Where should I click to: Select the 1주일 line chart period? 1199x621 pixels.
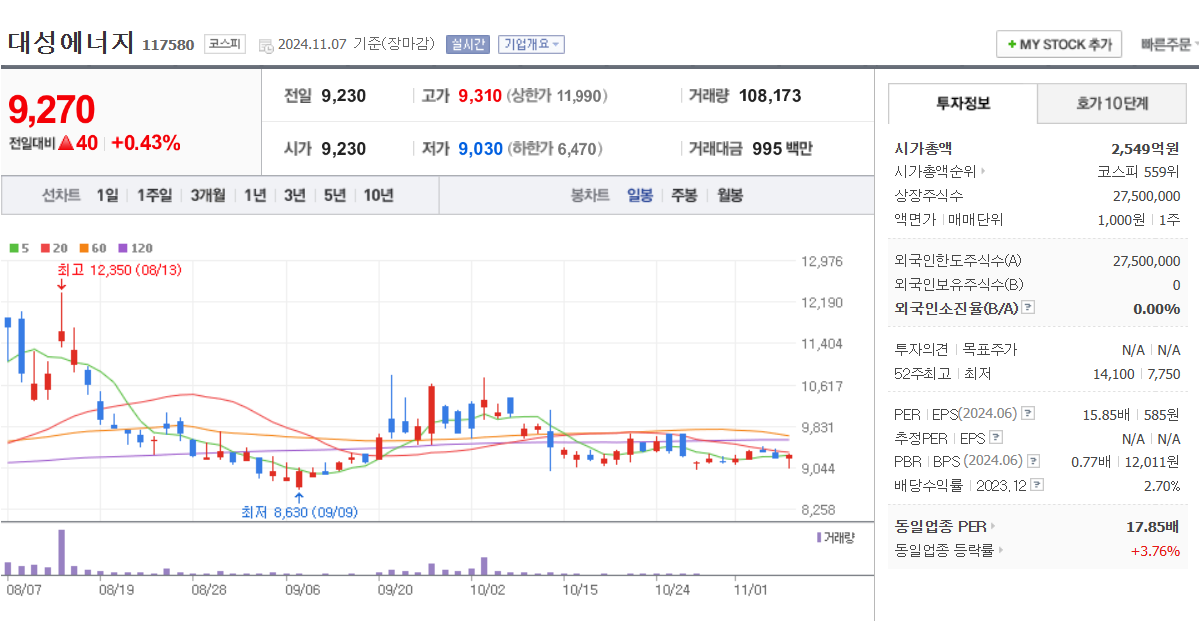tap(154, 195)
